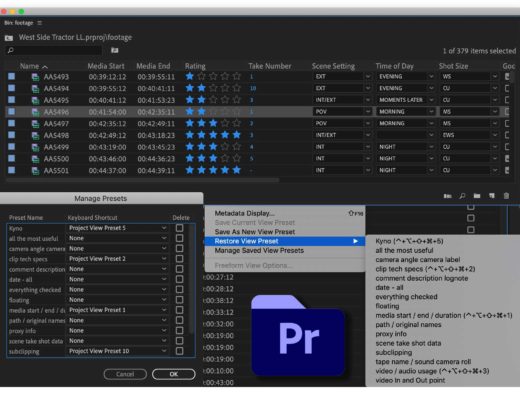Check the Delete box for everything checked preset
The width and height of the screenshot is (520, 400).
pos(179,289)
